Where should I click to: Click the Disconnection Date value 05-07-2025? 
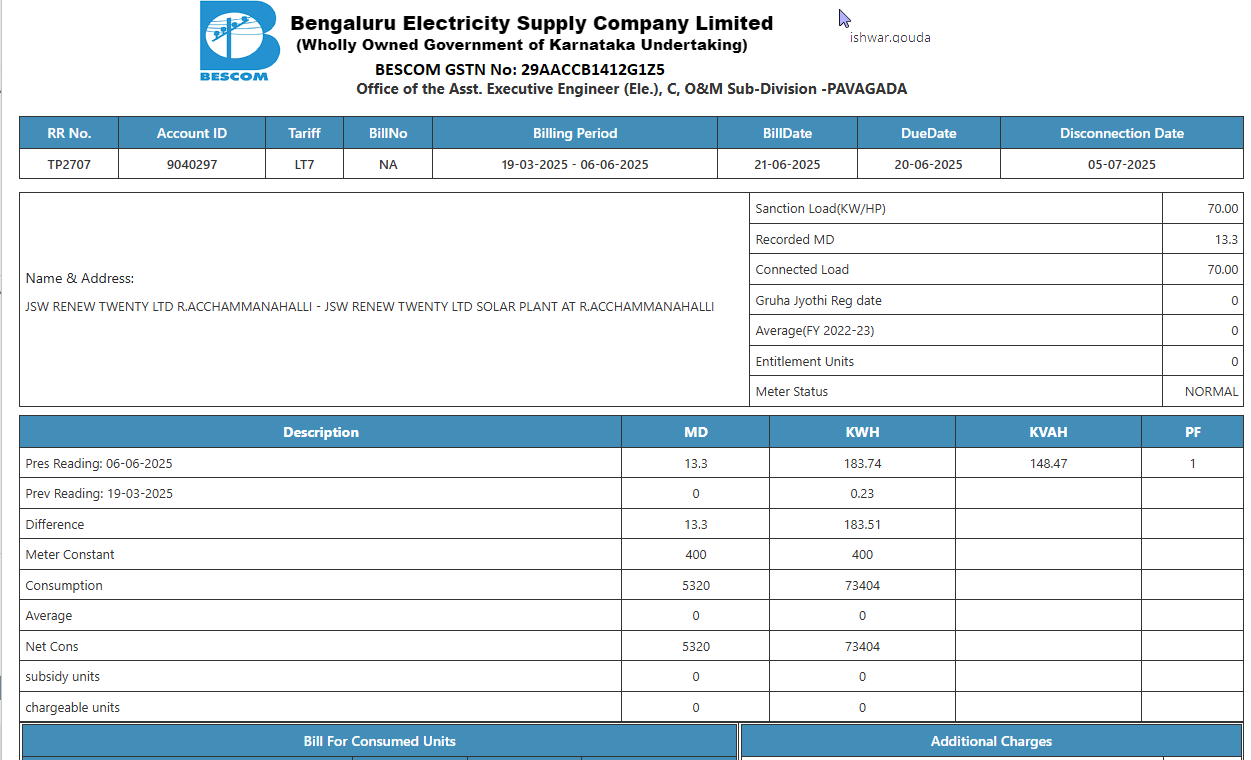[1122, 164]
